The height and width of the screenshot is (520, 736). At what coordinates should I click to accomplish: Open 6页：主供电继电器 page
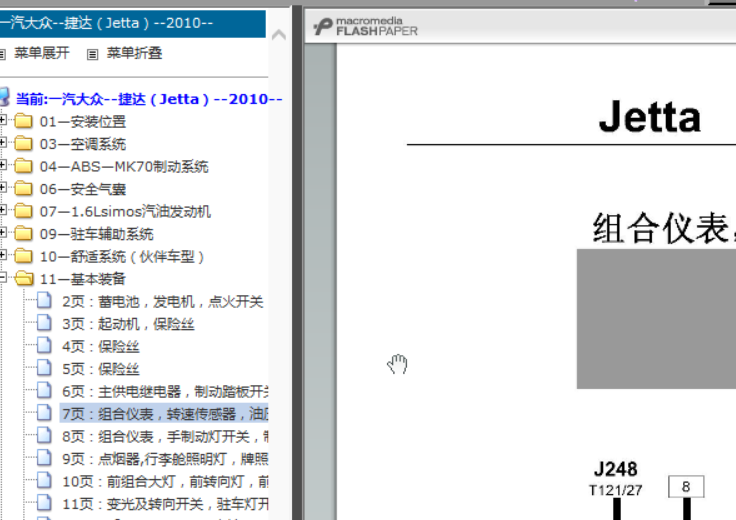pyautogui.click(x=165, y=392)
